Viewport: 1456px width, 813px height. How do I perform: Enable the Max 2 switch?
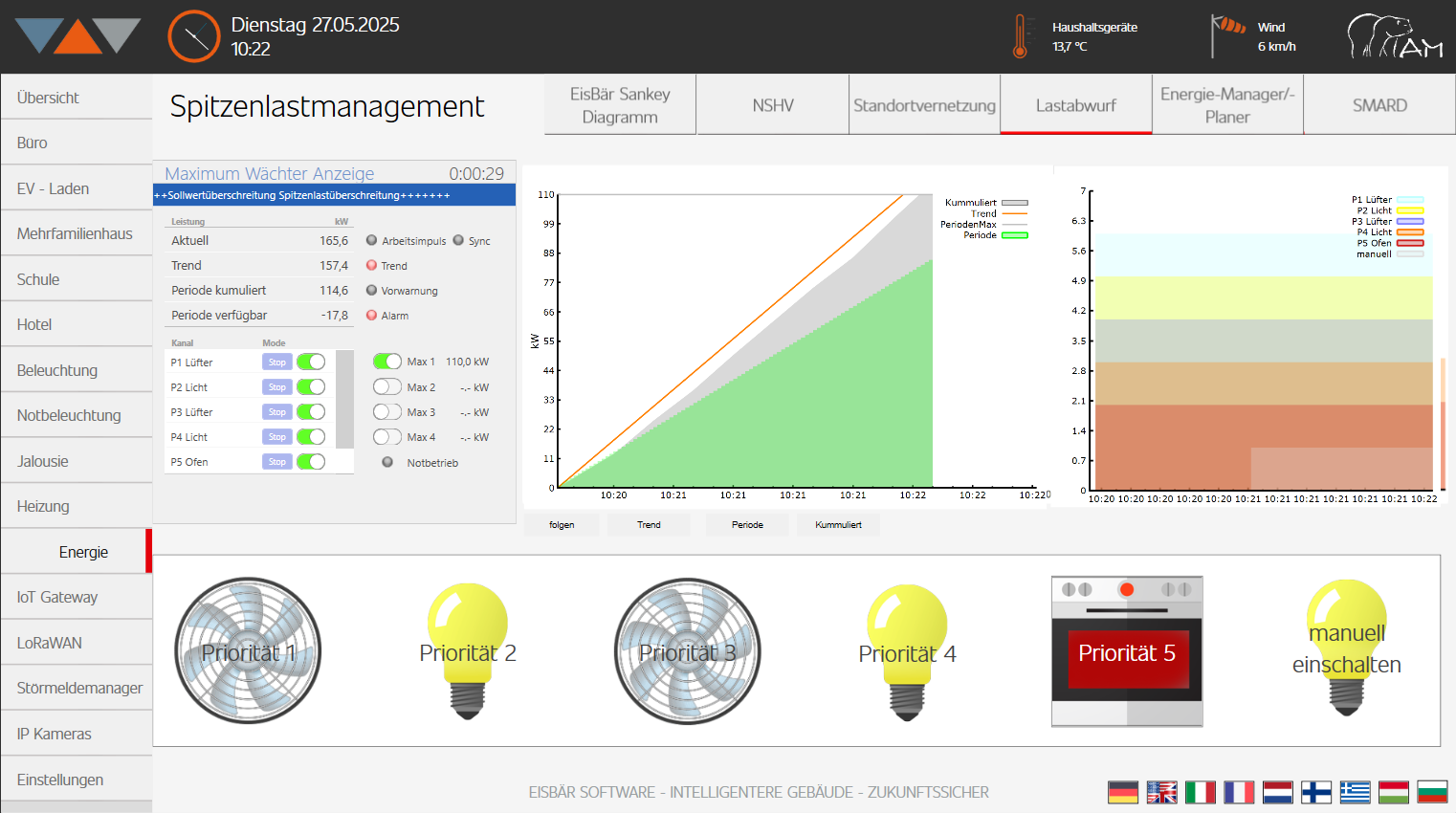[x=387, y=386]
